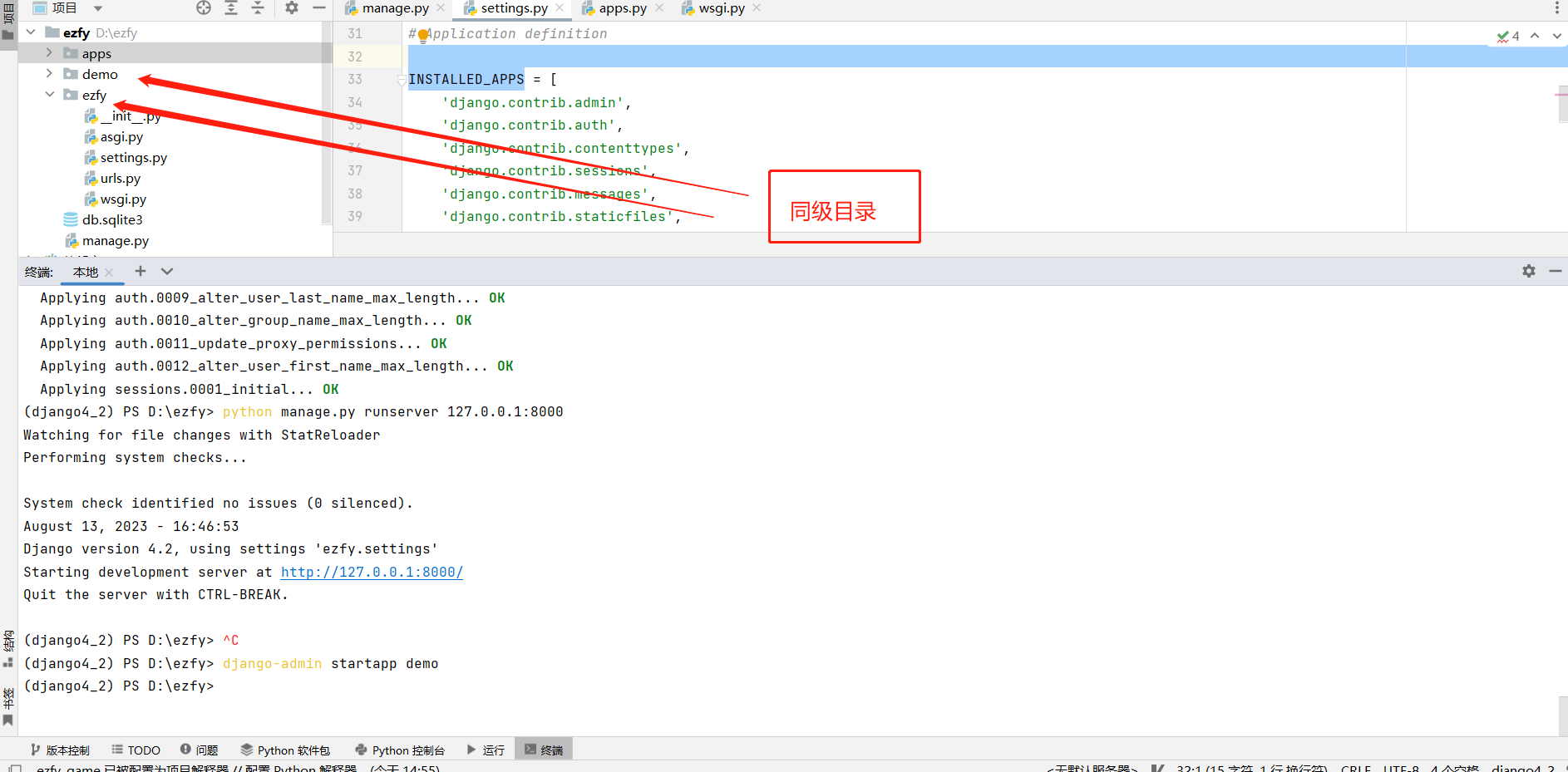
Task: Click the project tree vertical scrollbar
Action: [327, 125]
